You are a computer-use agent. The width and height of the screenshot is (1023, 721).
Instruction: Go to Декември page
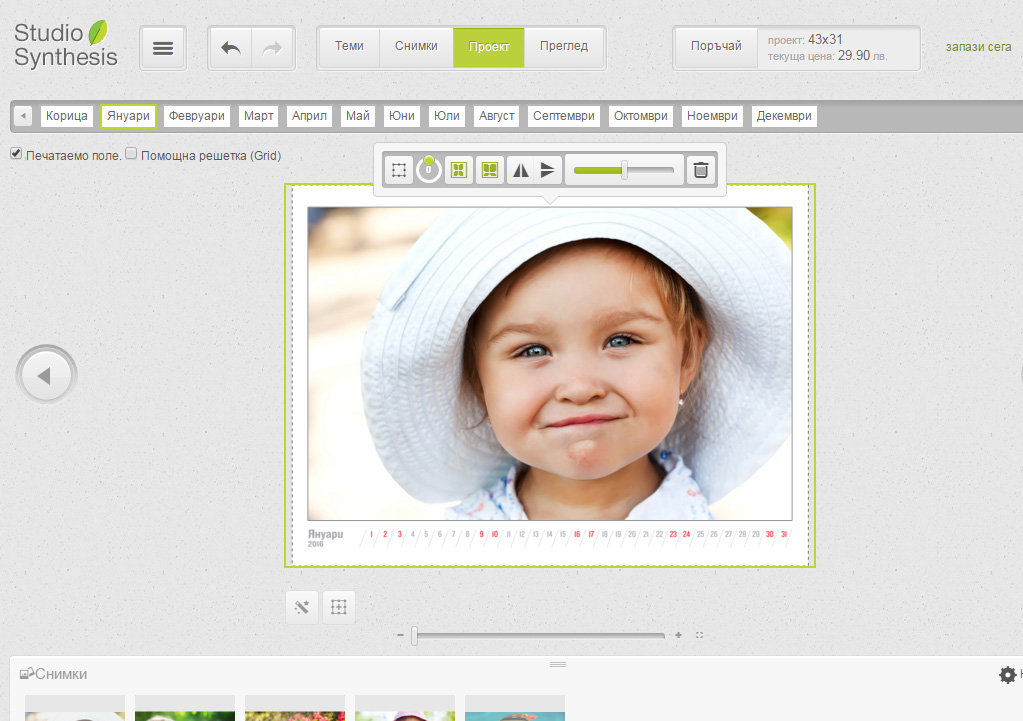[784, 116]
